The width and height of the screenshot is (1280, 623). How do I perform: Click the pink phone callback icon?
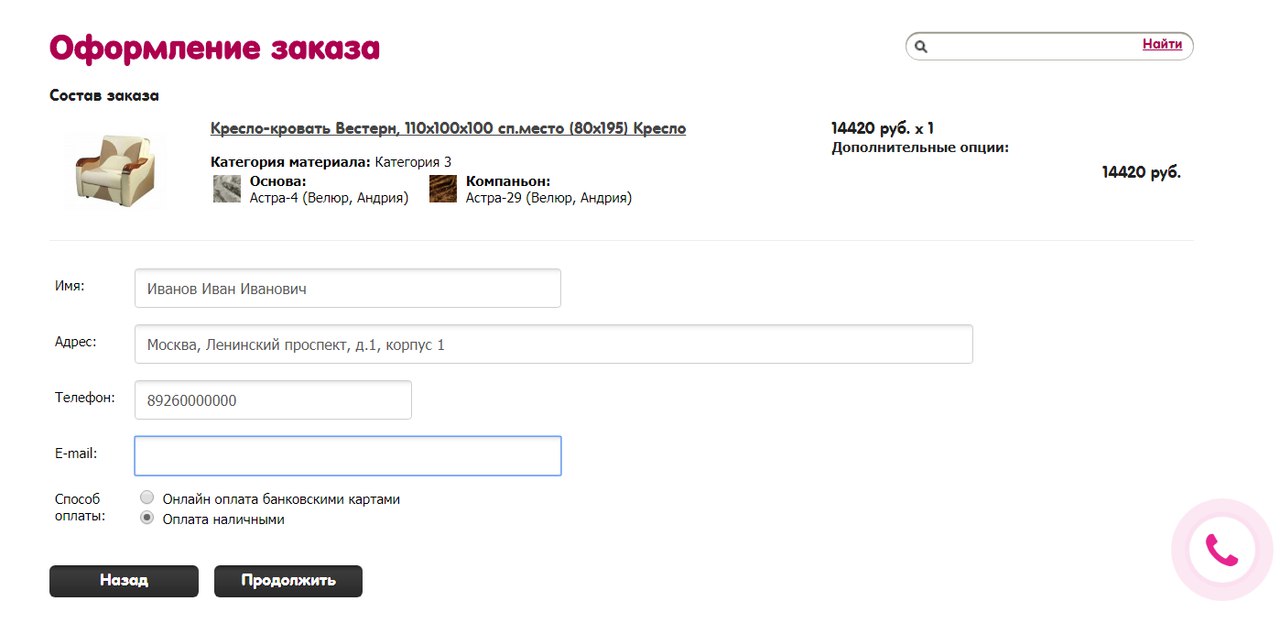click(x=1221, y=550)
